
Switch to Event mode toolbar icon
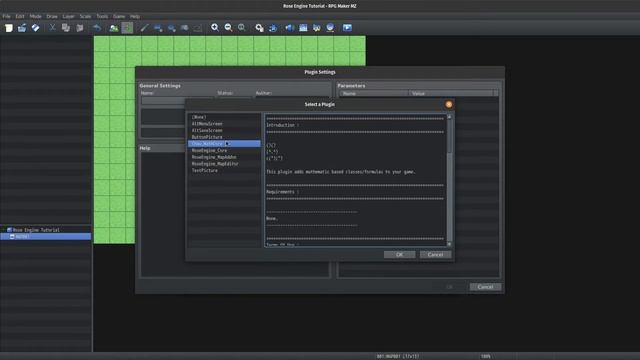pos(127,28)
